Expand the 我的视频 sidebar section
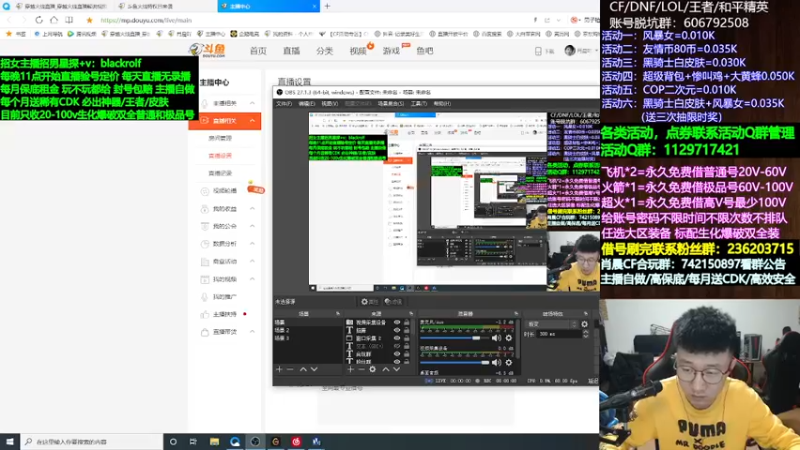 coord(252,279)
